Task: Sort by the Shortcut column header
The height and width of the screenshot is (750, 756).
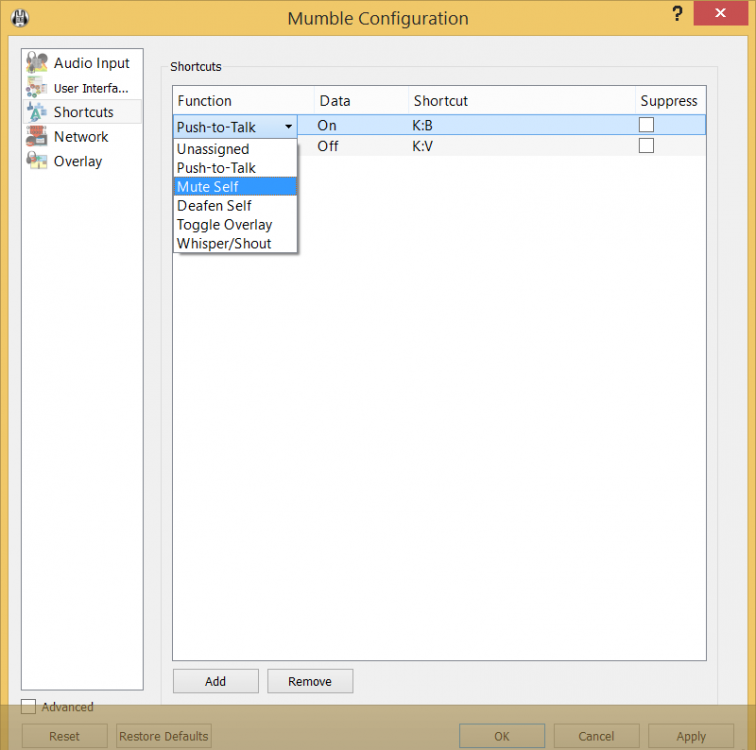Action: [x=441, y=101]
